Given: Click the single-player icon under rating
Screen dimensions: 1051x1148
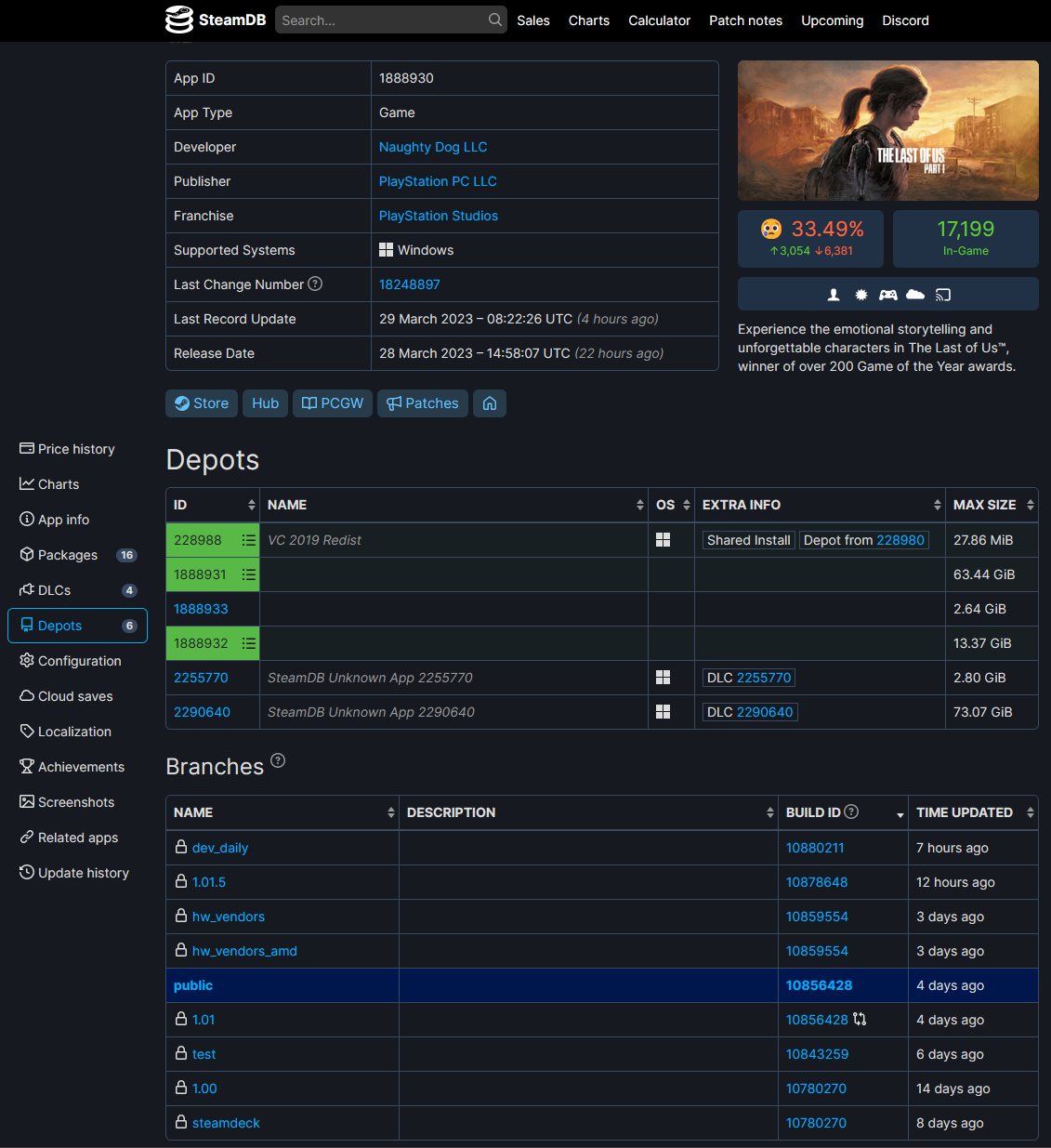Looking at the screenshot, I should point(834,295).
